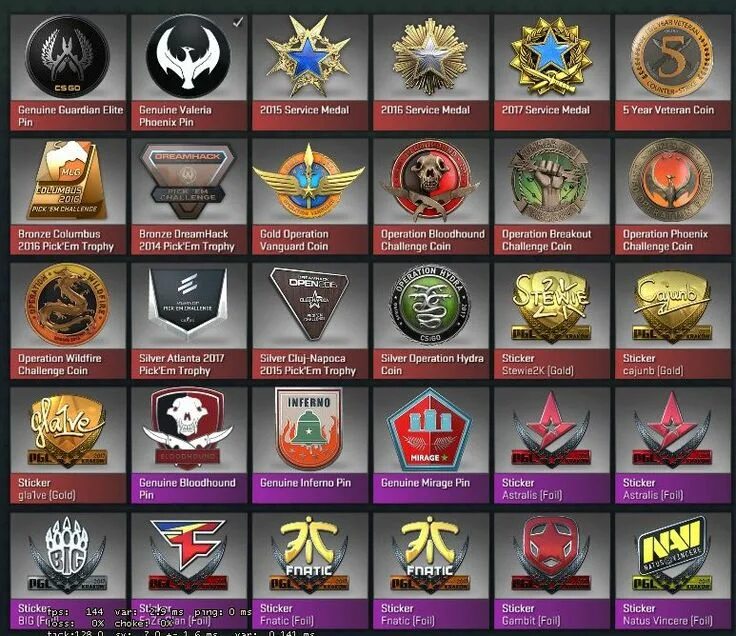Choose the Gambit Foil sticker
Viewport: 736px width, 636px height.
552,571
